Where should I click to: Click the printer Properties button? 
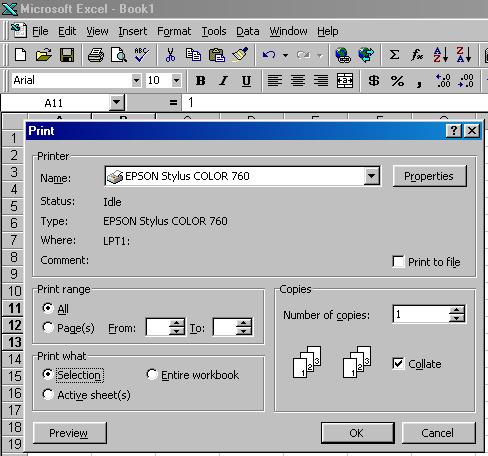(x=429, y=176)
